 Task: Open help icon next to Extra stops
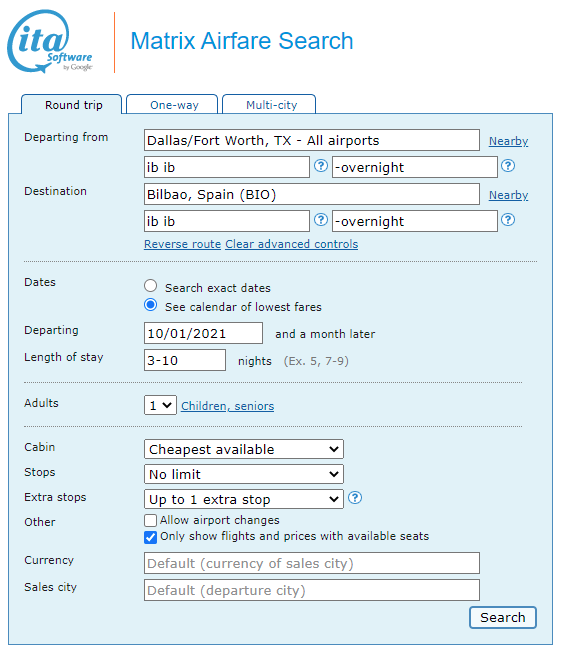(355, 498)
